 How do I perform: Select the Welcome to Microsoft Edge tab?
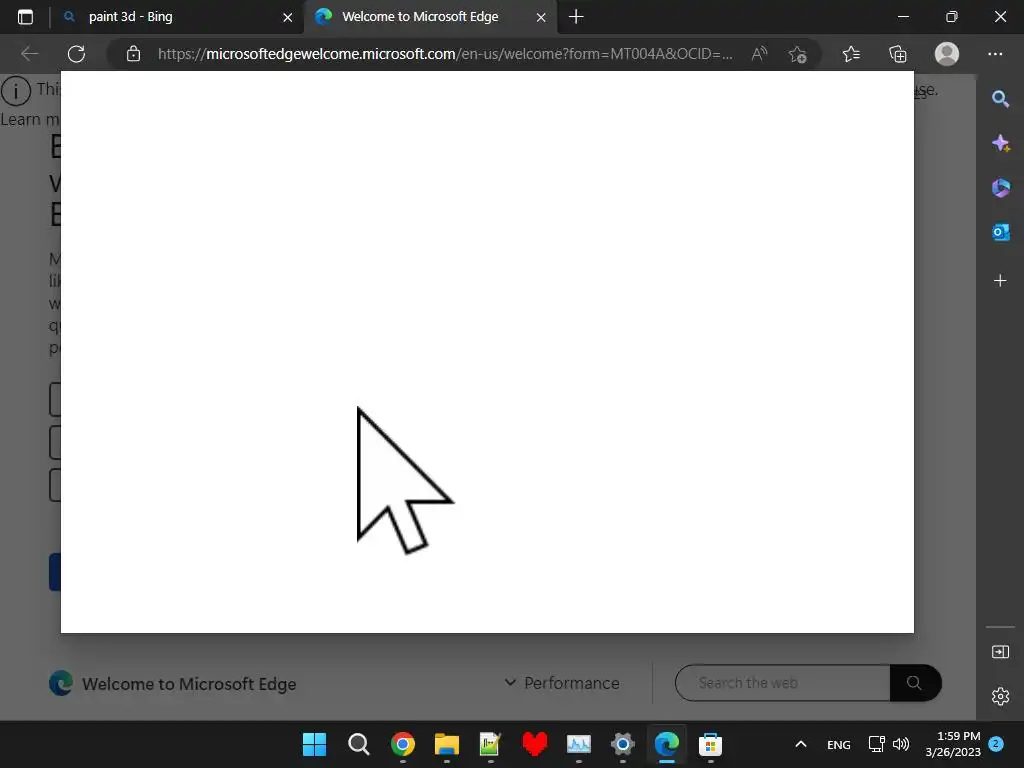430,17
